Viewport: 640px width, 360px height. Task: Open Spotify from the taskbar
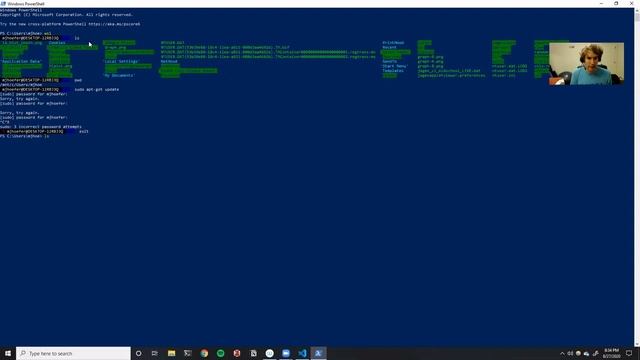click(x=220, y=353)
